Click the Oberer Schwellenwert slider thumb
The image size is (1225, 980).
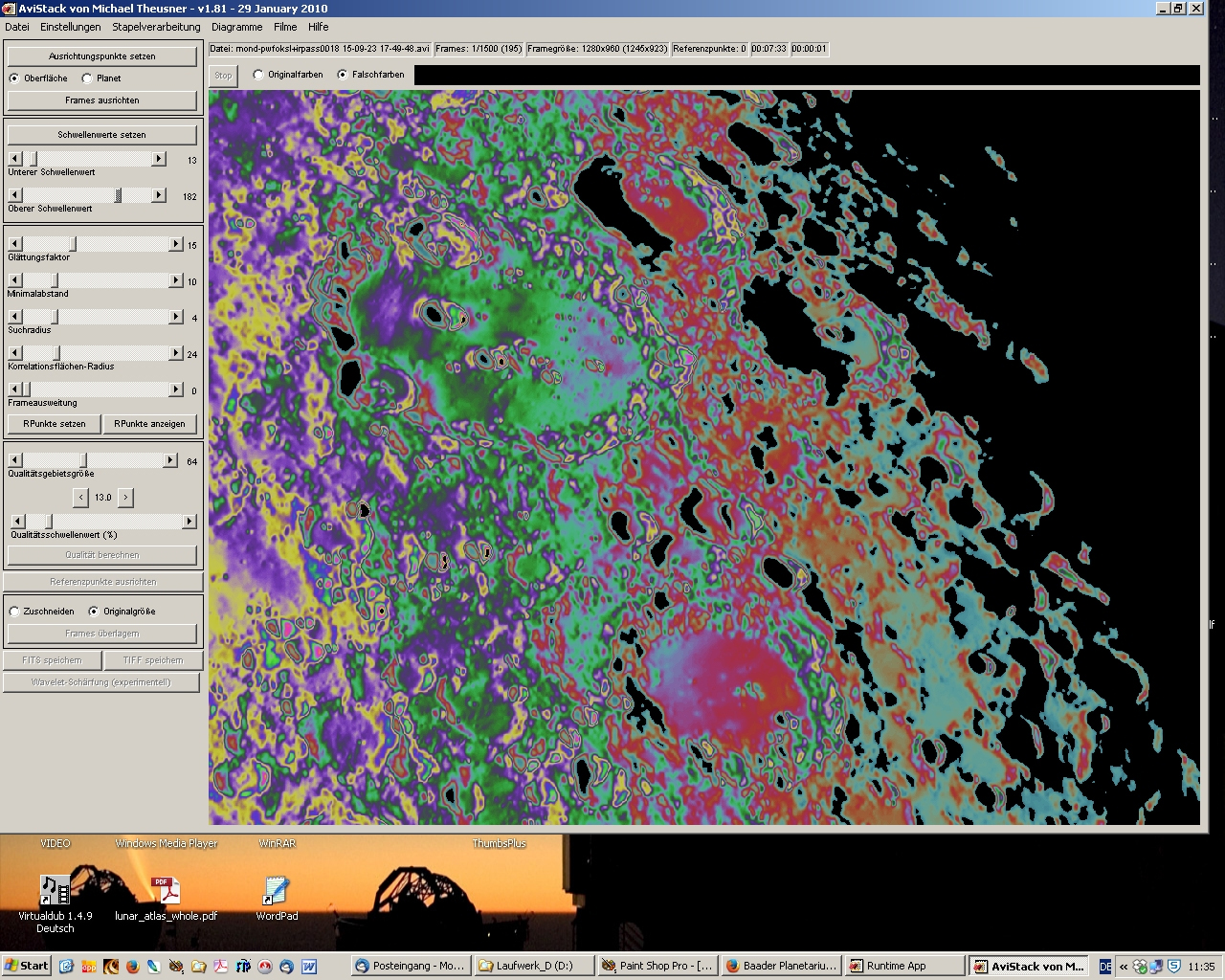(119, 195)
